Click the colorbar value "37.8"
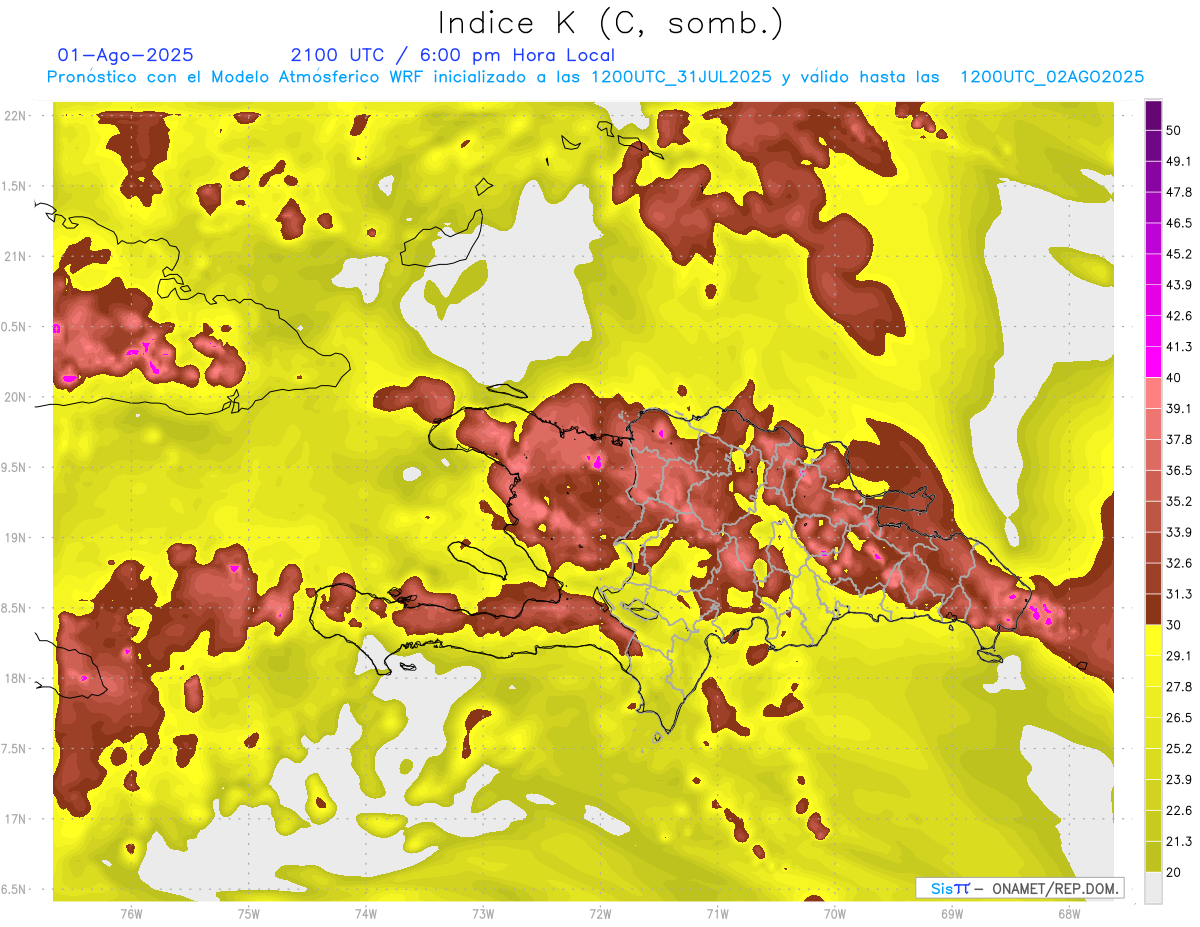1200x927 pixels. coord(1179,439)
